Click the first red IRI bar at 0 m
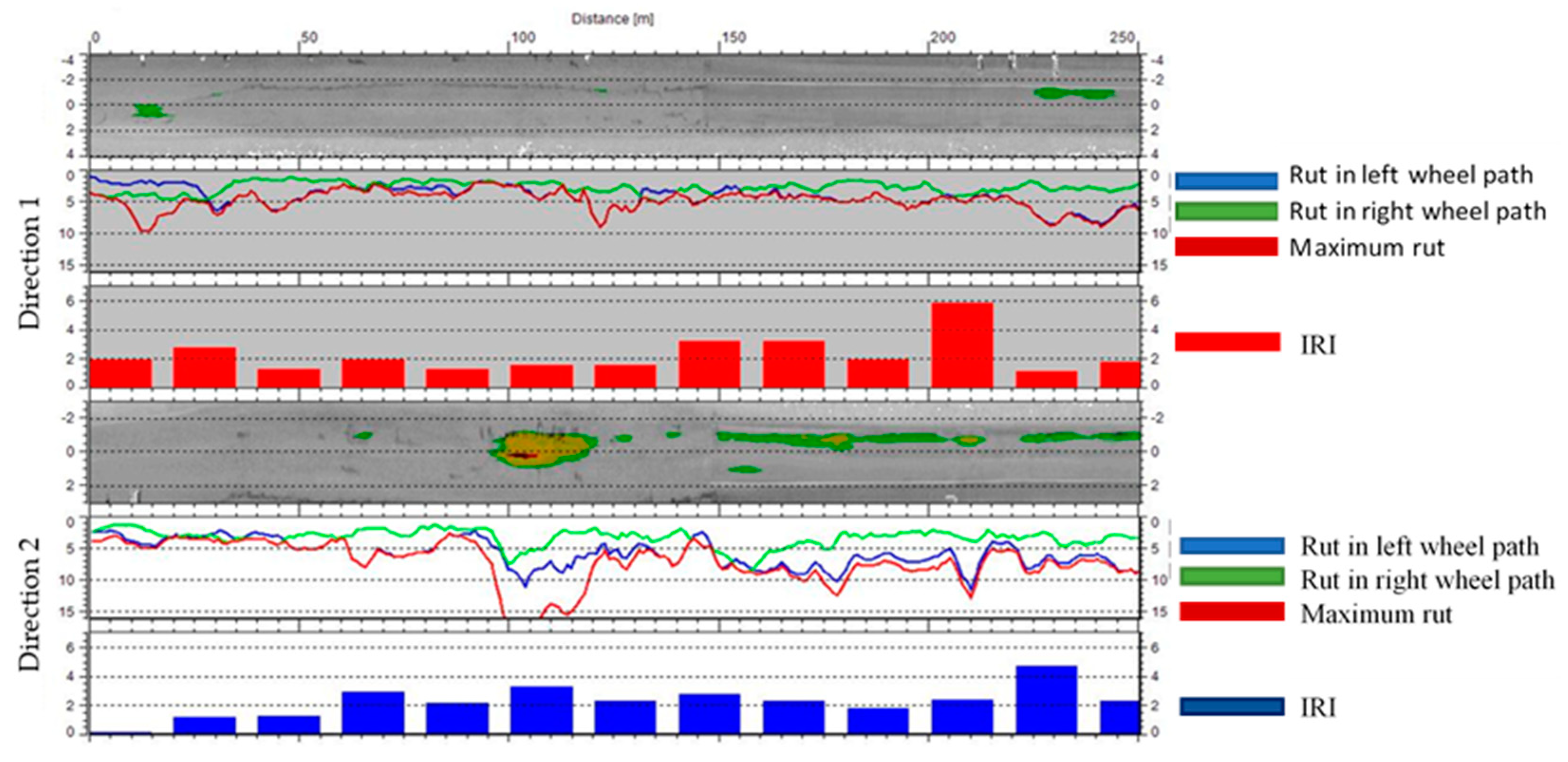 pos(121,373)
